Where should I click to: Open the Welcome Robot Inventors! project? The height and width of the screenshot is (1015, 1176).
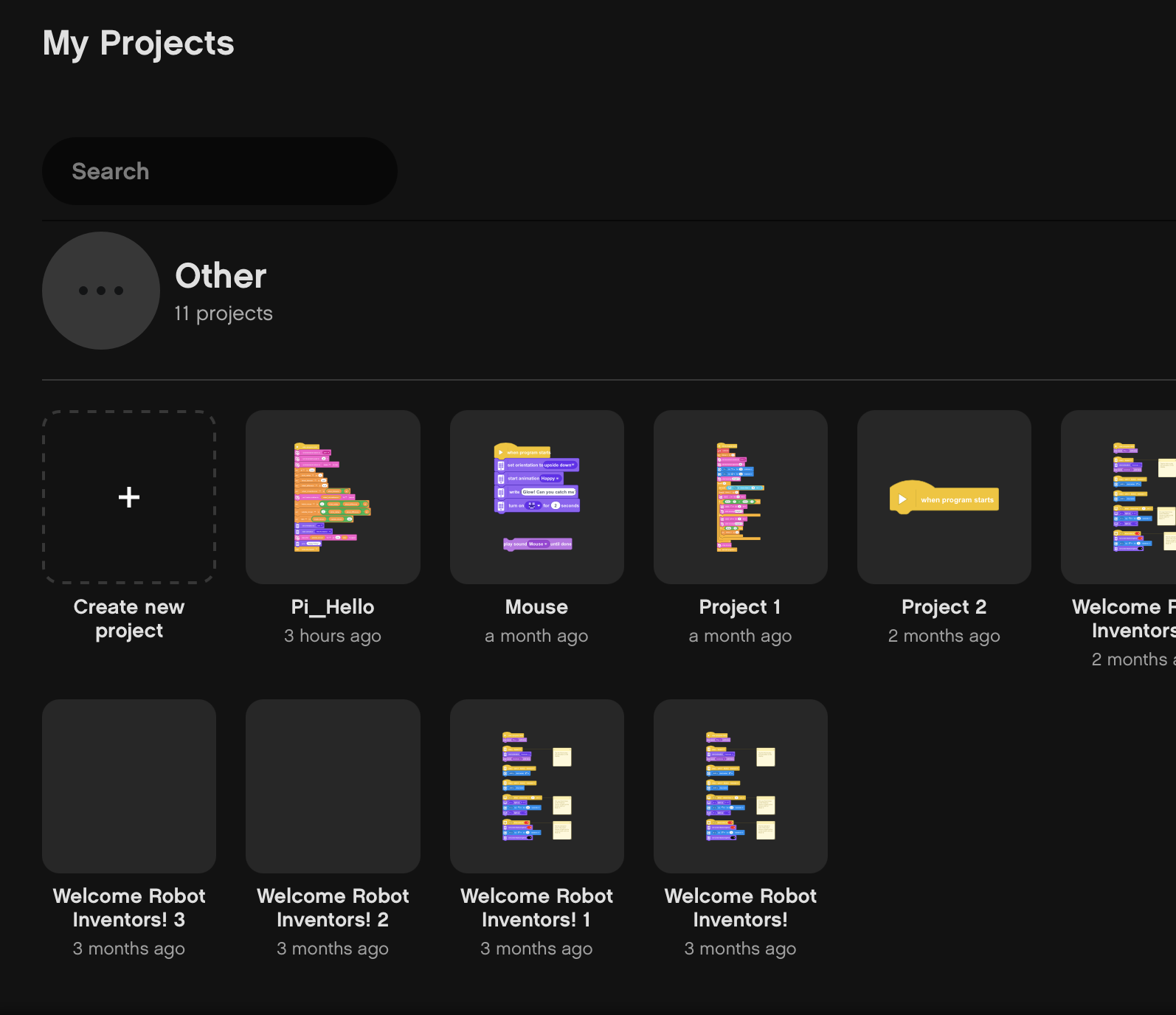pyautogui.click(x=740, y=786)
